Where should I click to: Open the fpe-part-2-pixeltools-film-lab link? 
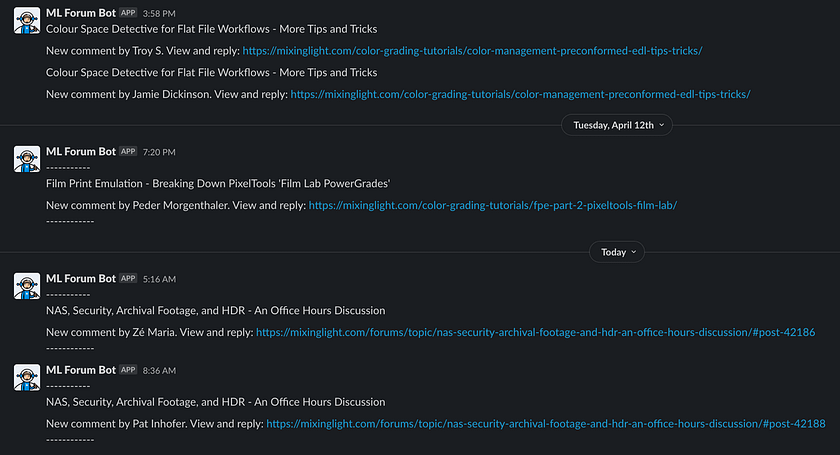(493, 205)
